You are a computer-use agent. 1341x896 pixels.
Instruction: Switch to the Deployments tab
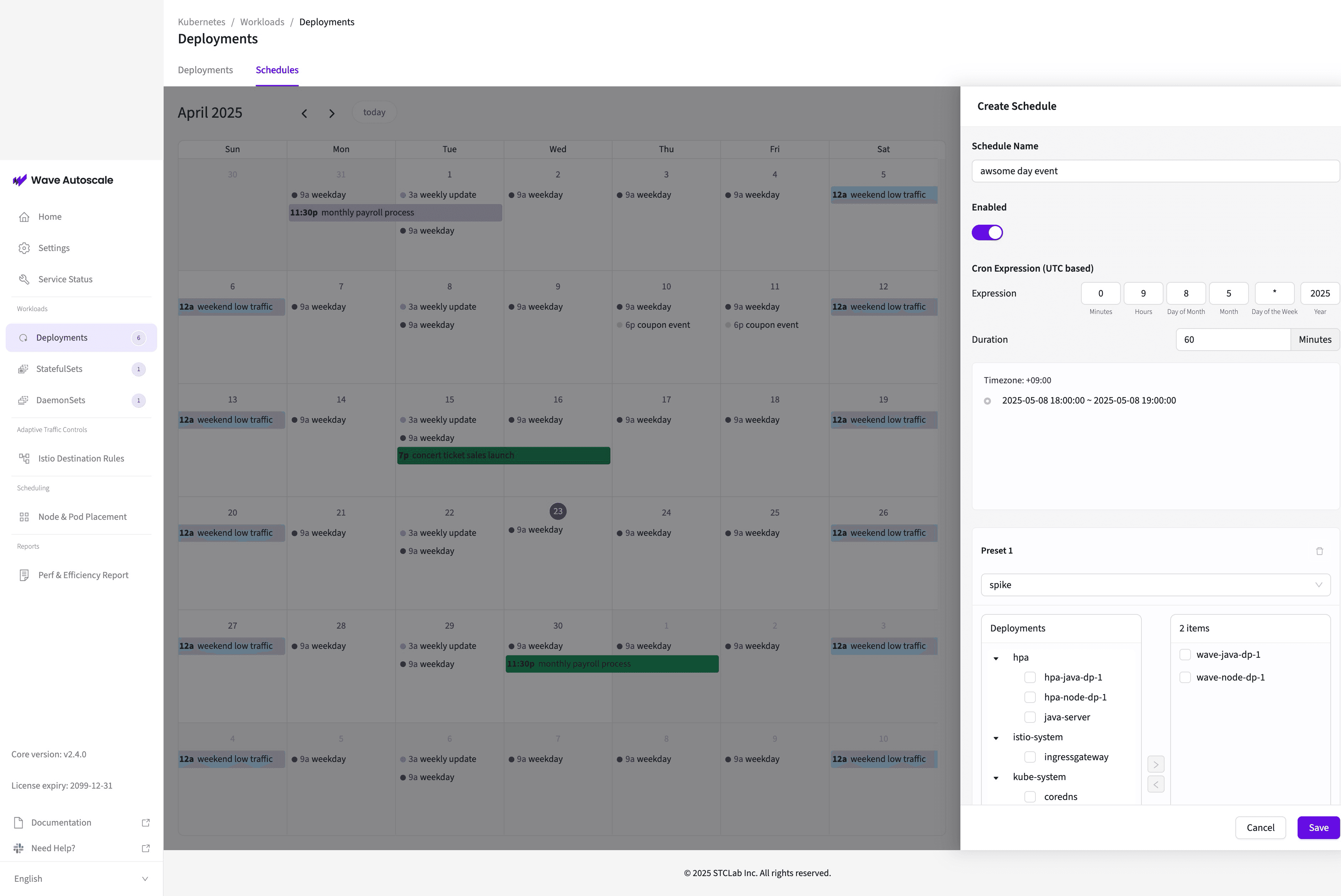(x=205, y=70)
